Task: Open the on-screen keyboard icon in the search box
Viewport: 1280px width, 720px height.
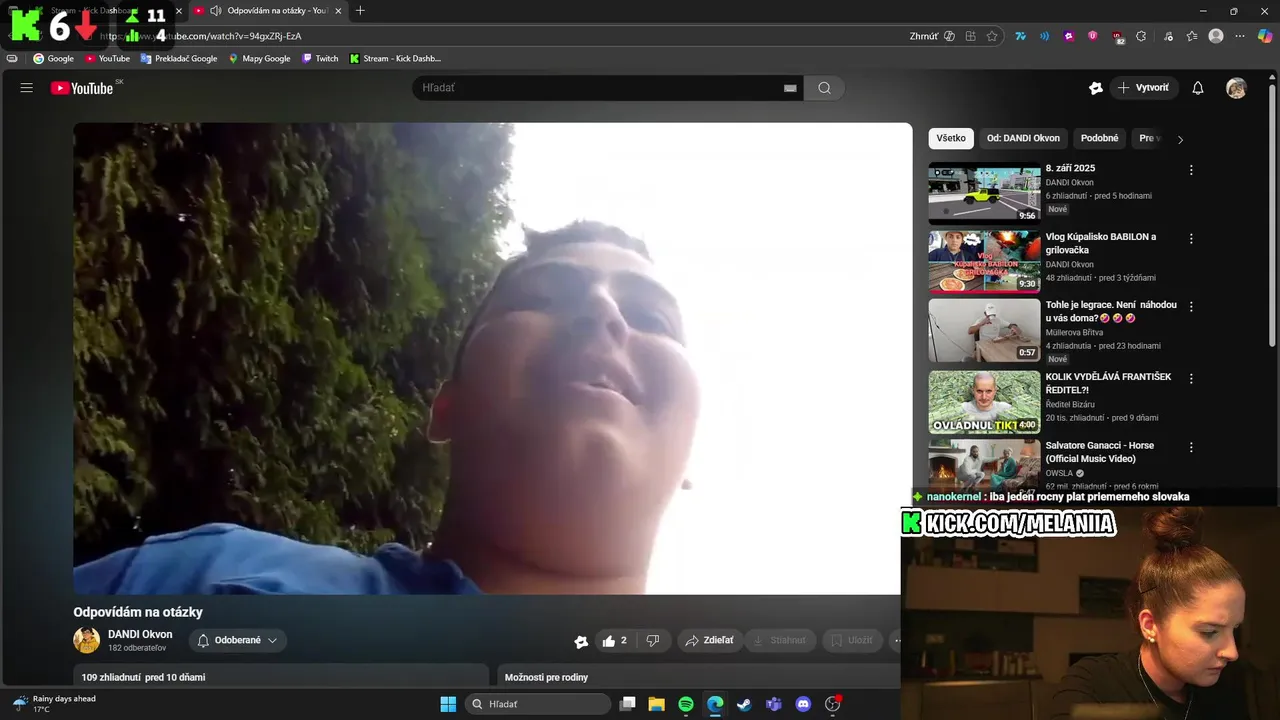Action: 790,88
